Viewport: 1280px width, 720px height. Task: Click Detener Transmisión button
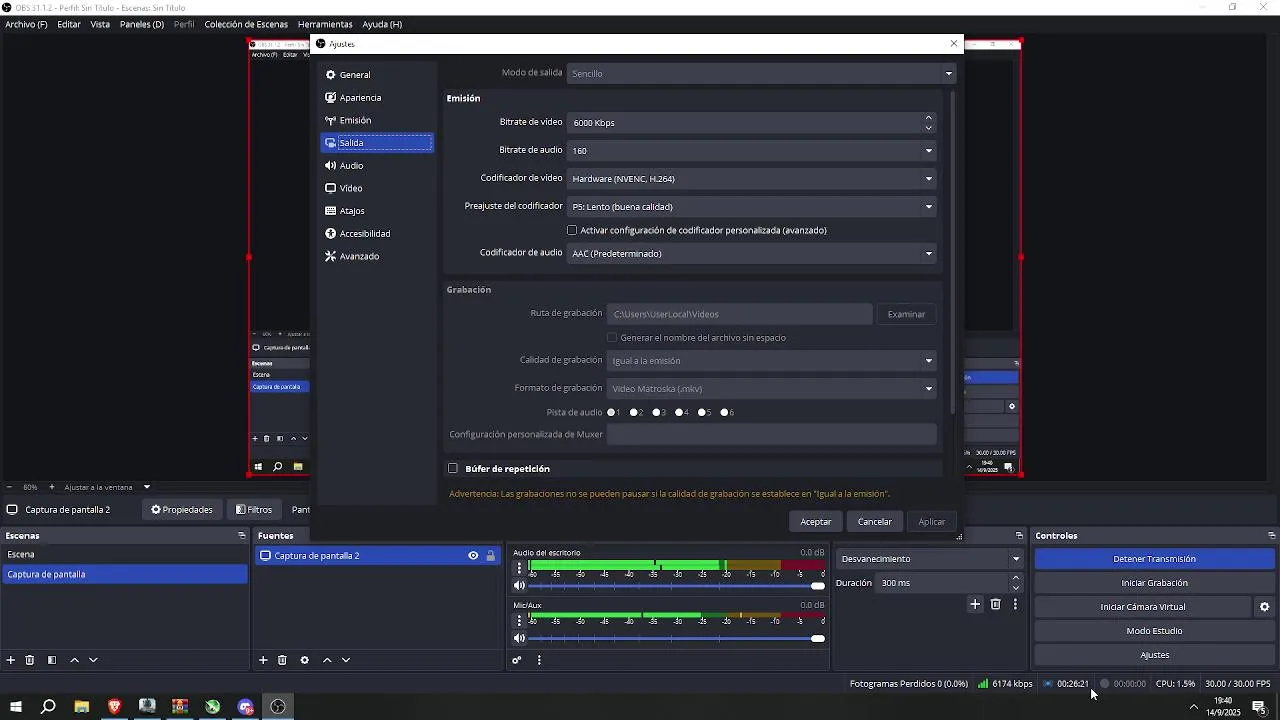pos(1155,559)
